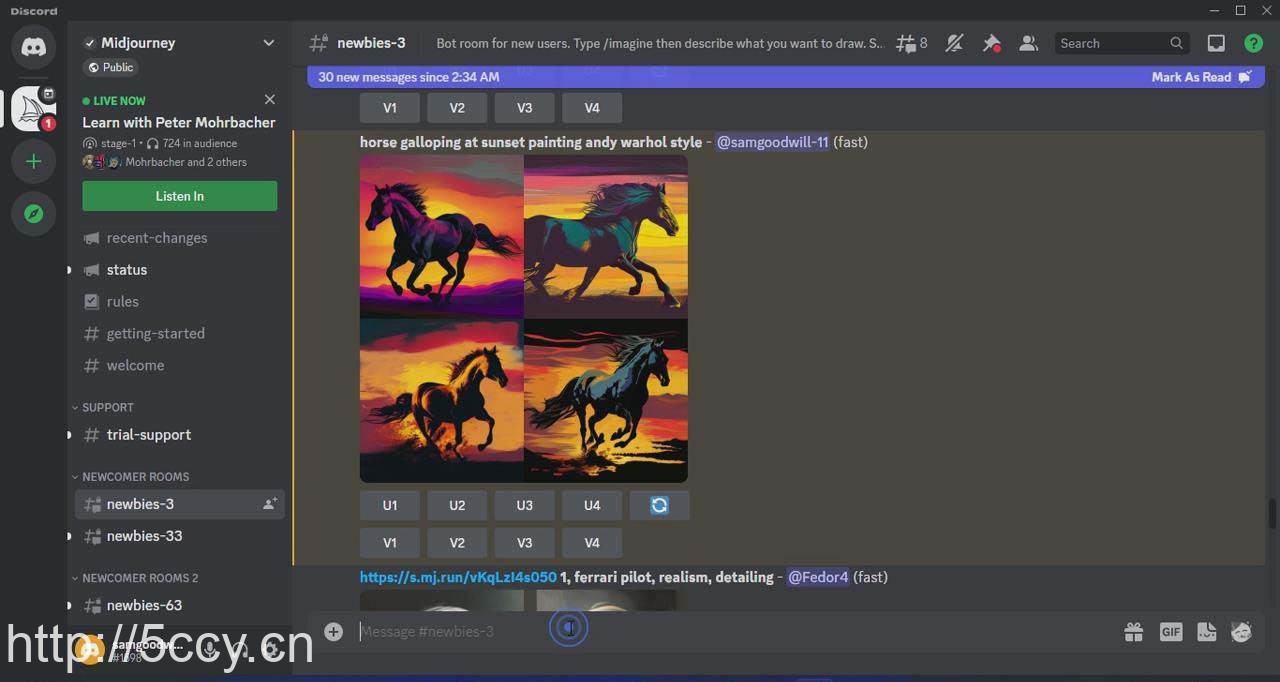The width and height of the screenshot is (1280, 682).
Task: Open the Inbox icon
Action: 1216,43
